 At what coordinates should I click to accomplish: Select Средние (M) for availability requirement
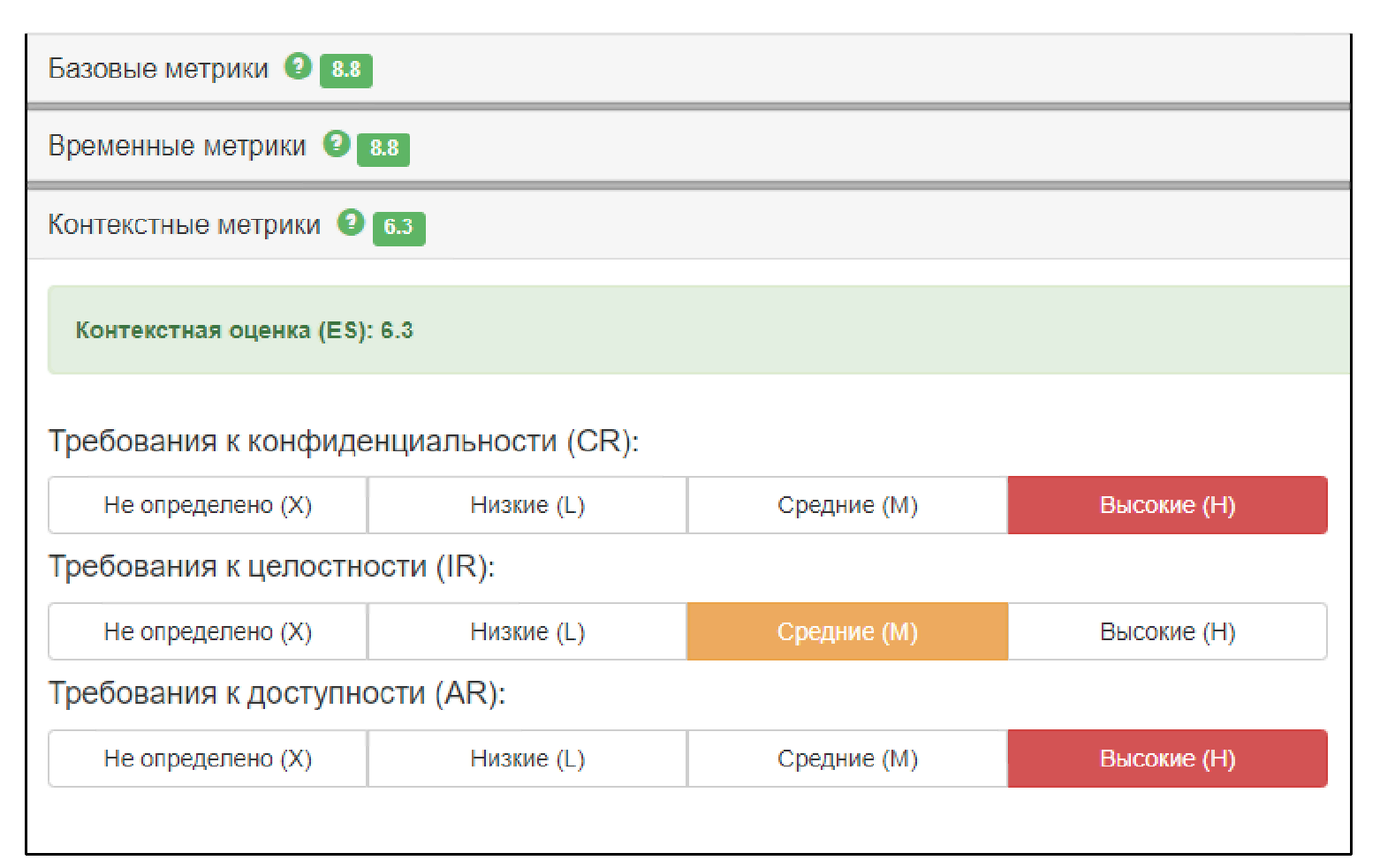point(847,759)
